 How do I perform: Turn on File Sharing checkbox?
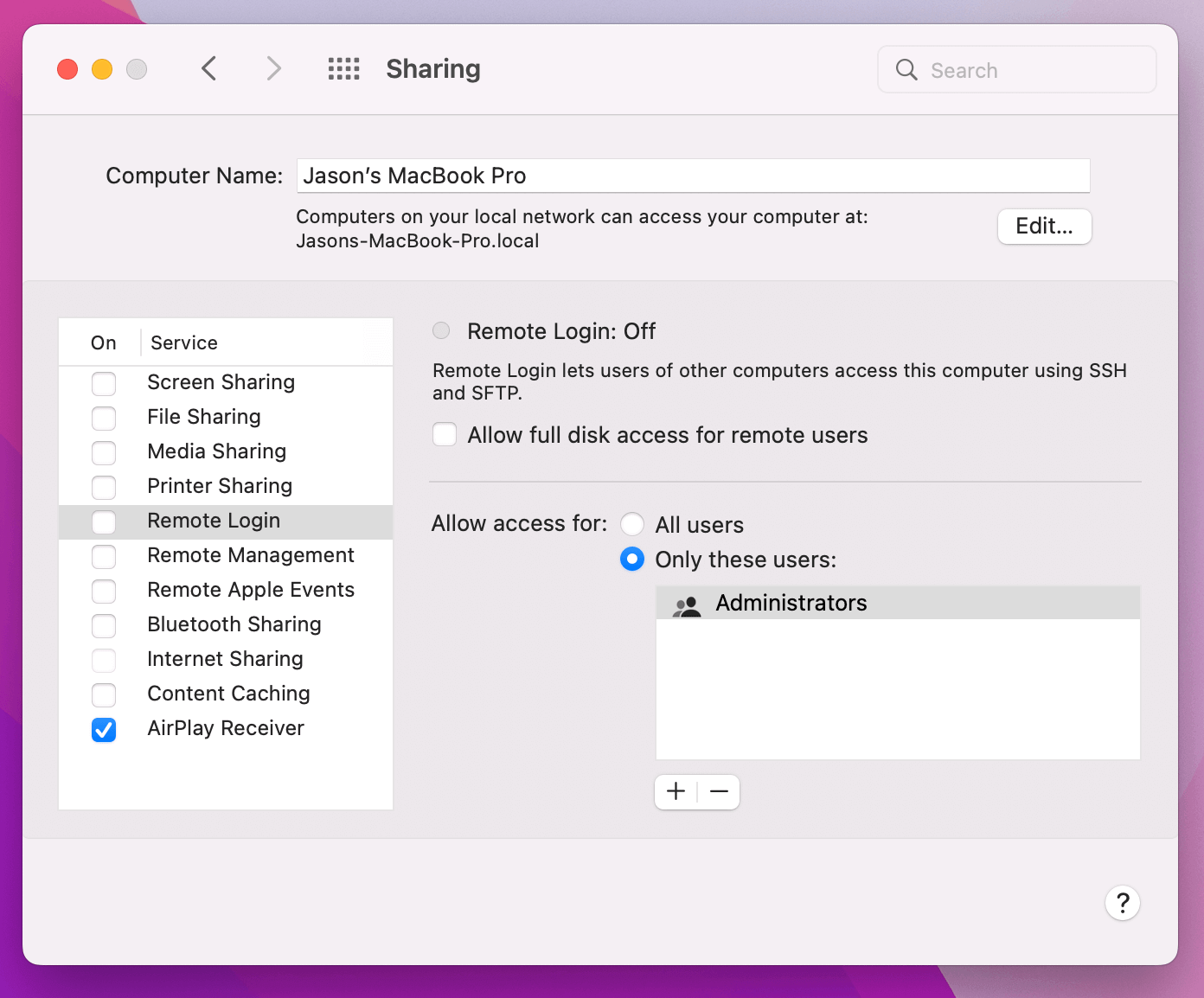pyautogui.click(x=104, y=418)
